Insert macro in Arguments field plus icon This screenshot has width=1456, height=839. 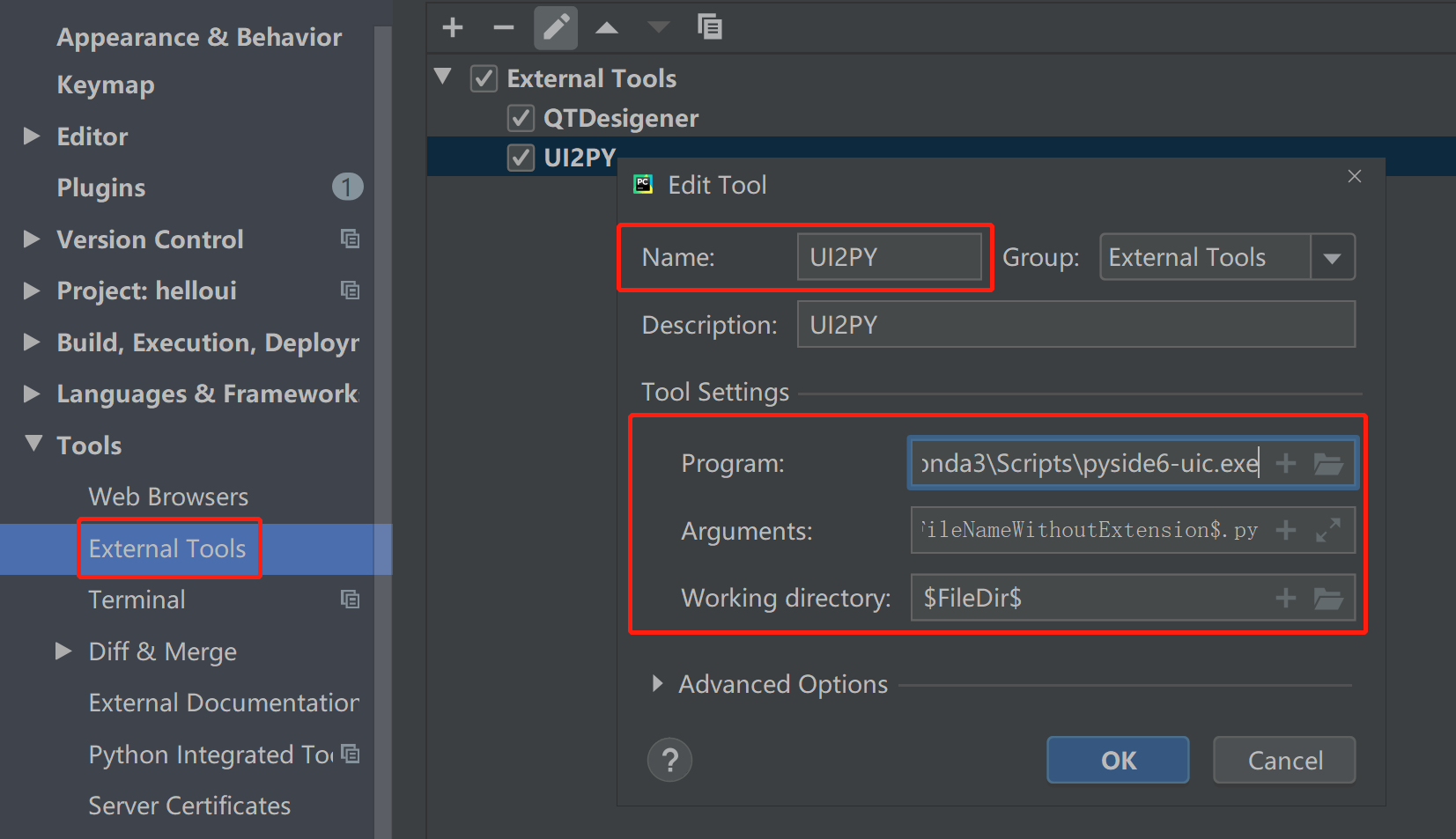[x=1286, y=530]
